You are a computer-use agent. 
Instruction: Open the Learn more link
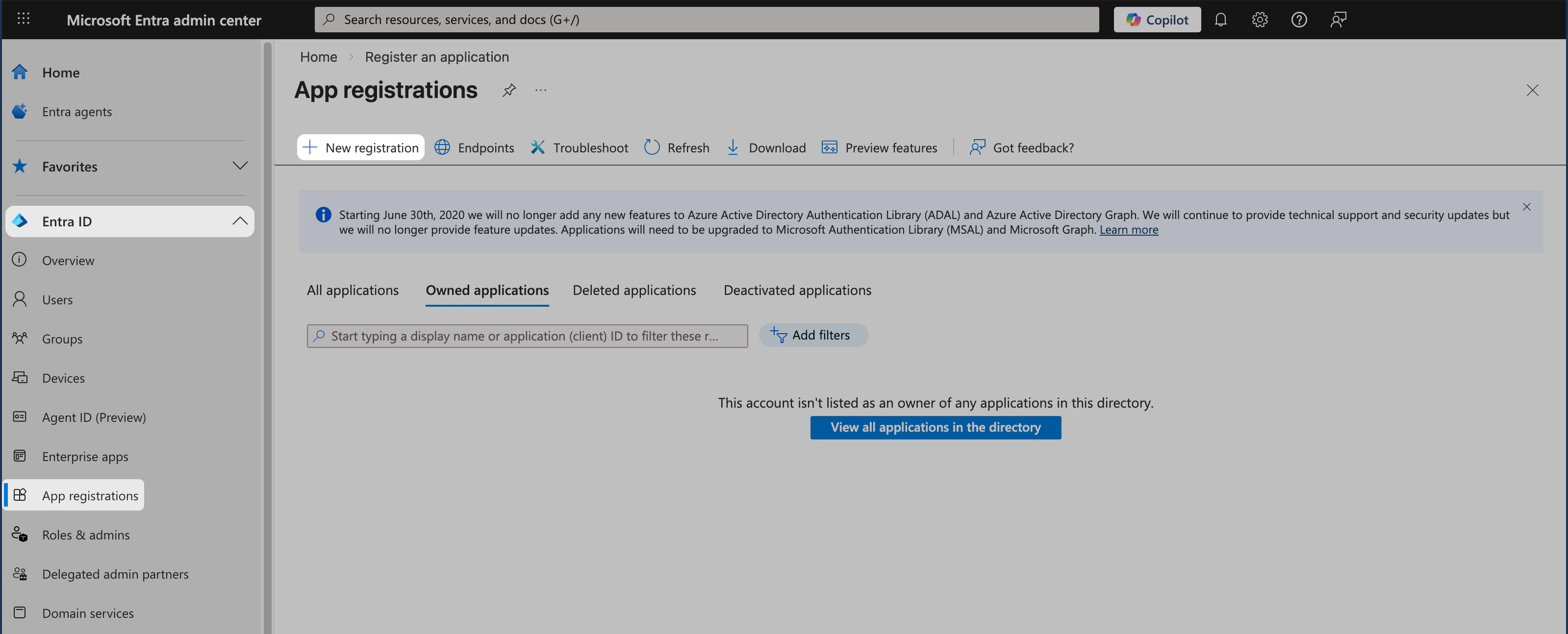[x=1129, y=229]
